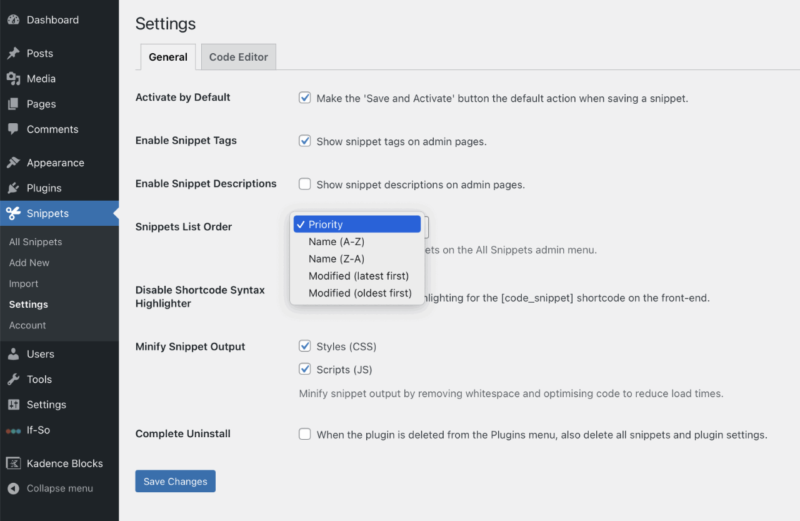Open All Snippets submenu item

(x=35, y=242)
